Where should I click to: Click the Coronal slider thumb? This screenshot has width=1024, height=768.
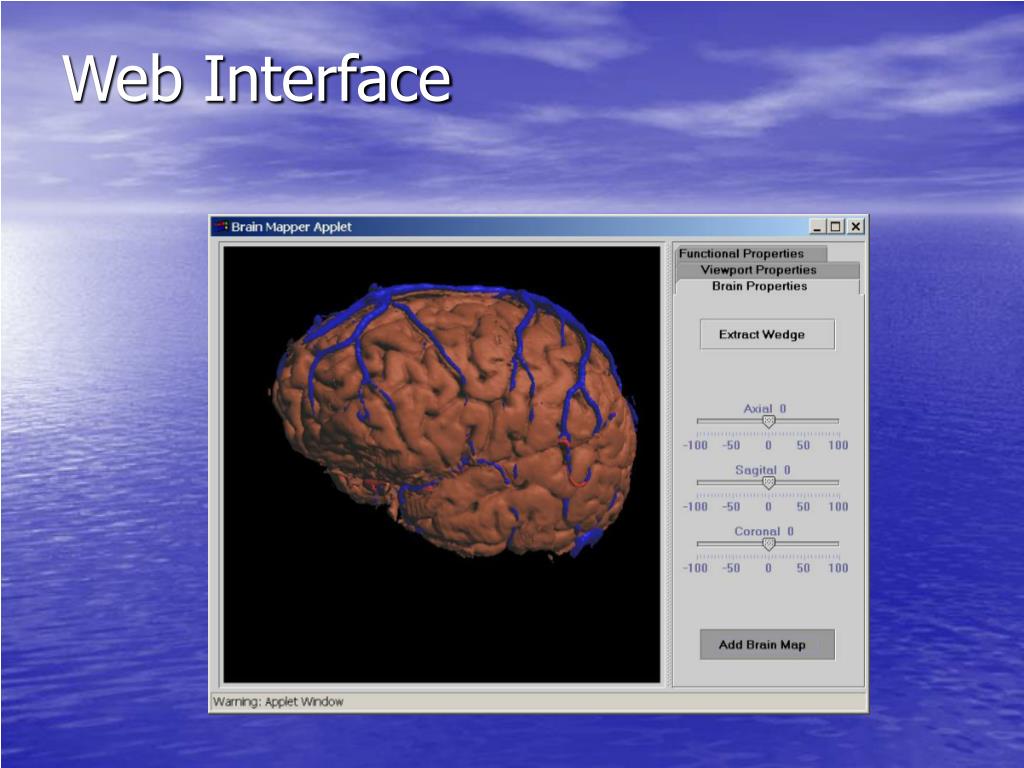[x=769, y=545]
